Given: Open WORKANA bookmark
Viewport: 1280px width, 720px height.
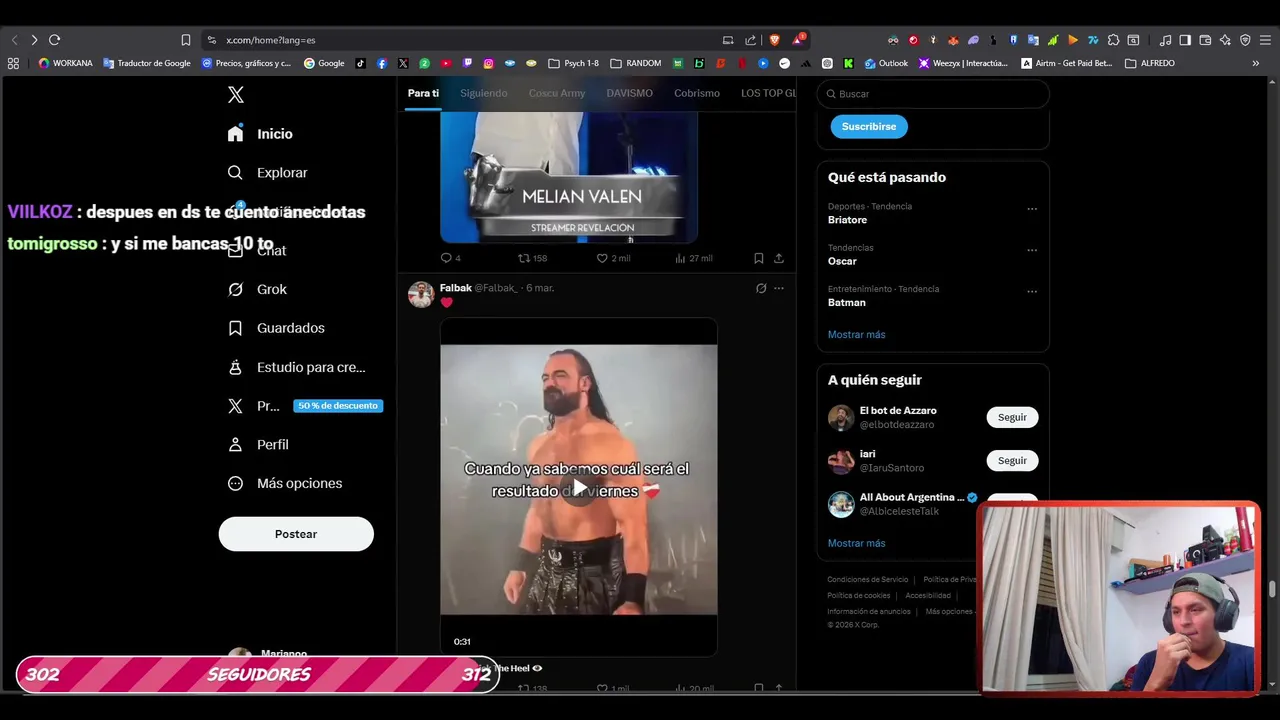Looking at the screenshot, I should click(x=65, y=63).
